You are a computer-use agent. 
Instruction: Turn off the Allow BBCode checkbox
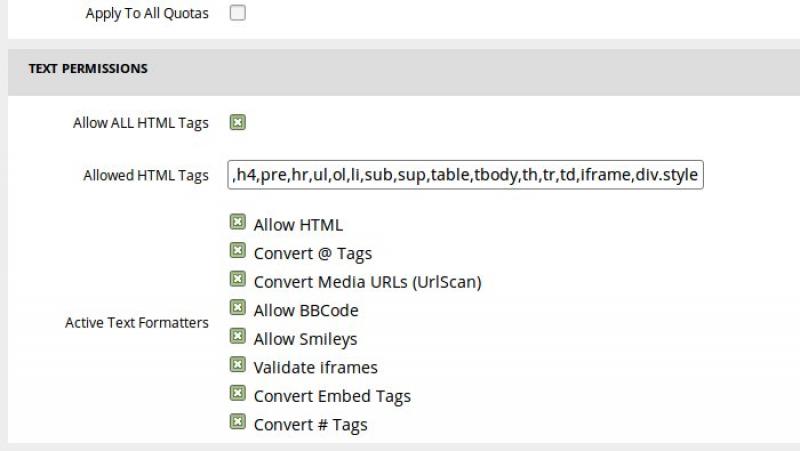pyautogui.click(x=238, y=308)
